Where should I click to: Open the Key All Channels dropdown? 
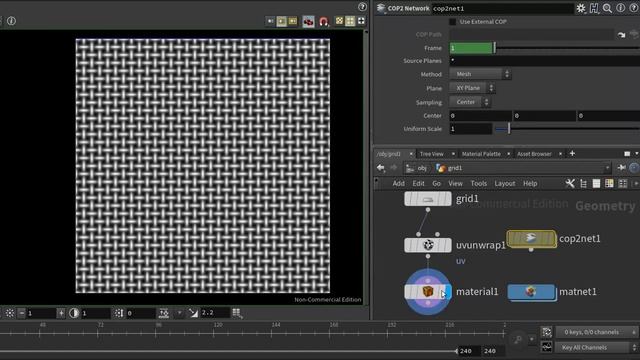pos(597,347)
